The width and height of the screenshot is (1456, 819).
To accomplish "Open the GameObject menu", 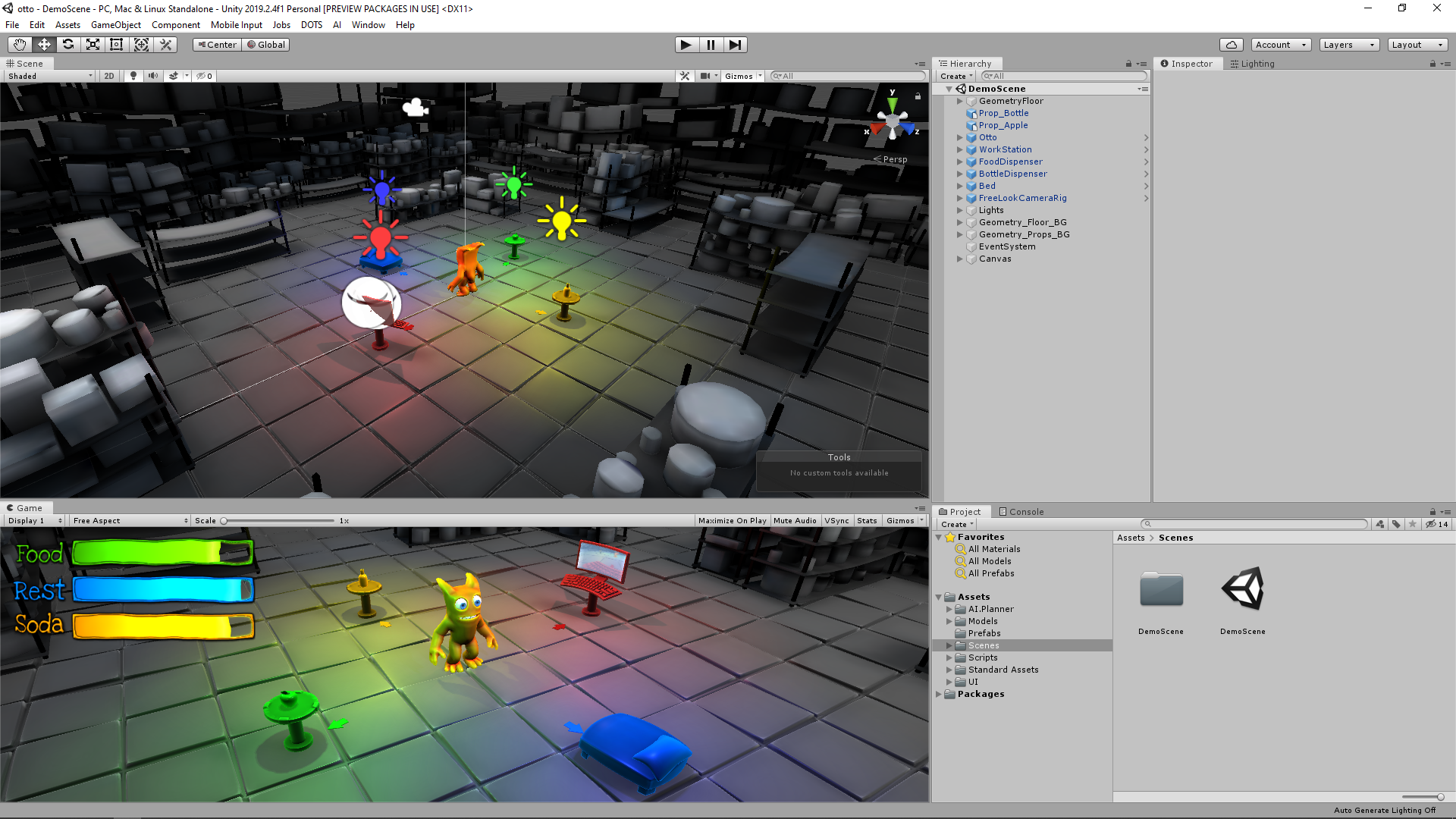I will (x=116, y=25).
